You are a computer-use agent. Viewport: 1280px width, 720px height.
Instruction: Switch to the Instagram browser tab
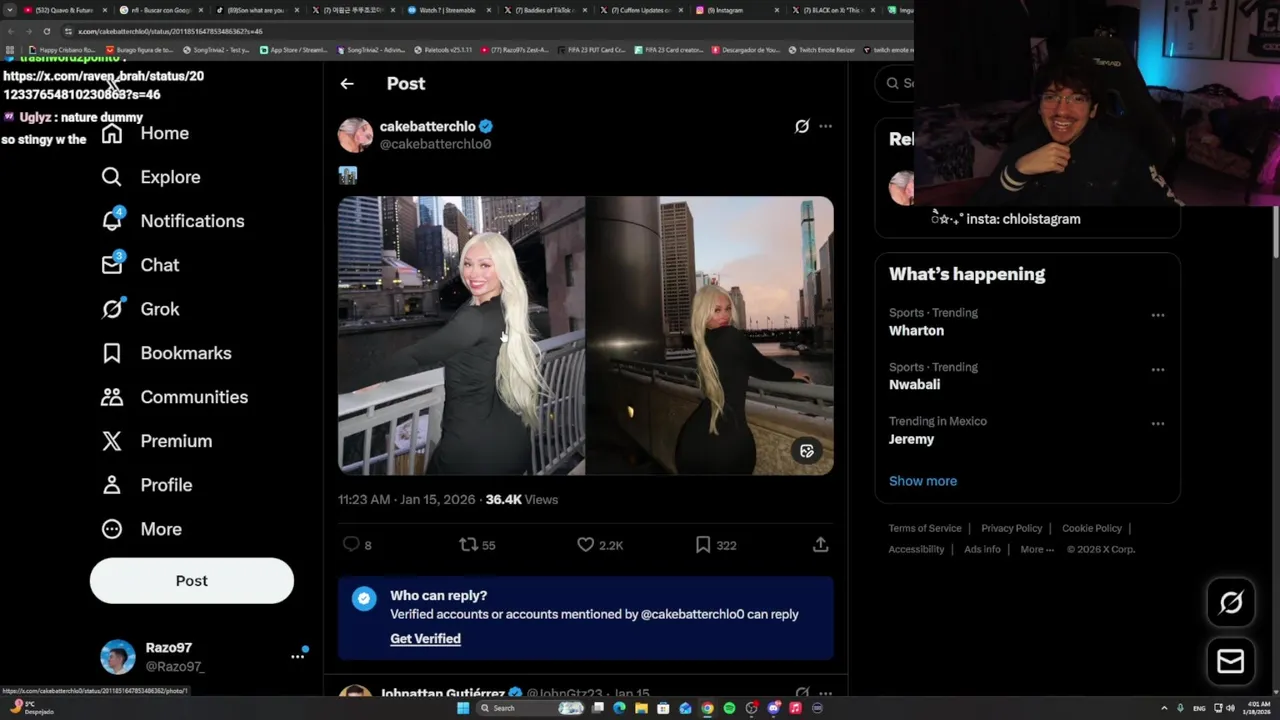click(x=736, y=10)
